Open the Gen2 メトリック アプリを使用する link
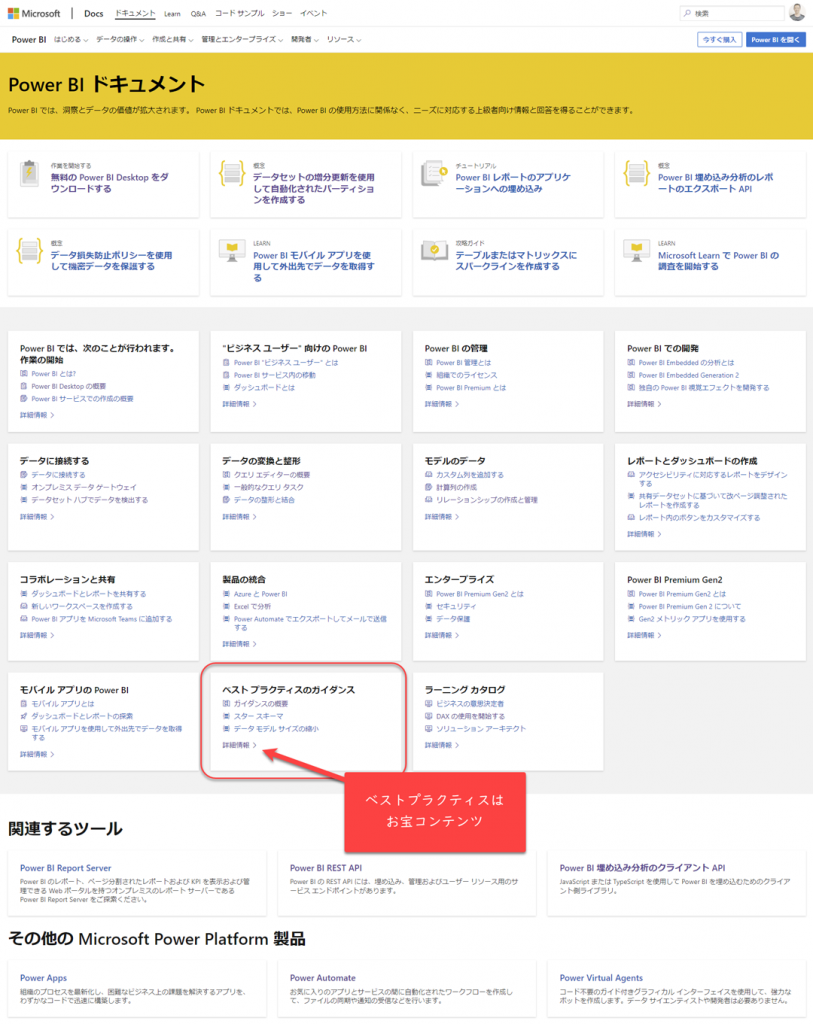Screen dimensions: 813x1024 [x=692, y=618]
